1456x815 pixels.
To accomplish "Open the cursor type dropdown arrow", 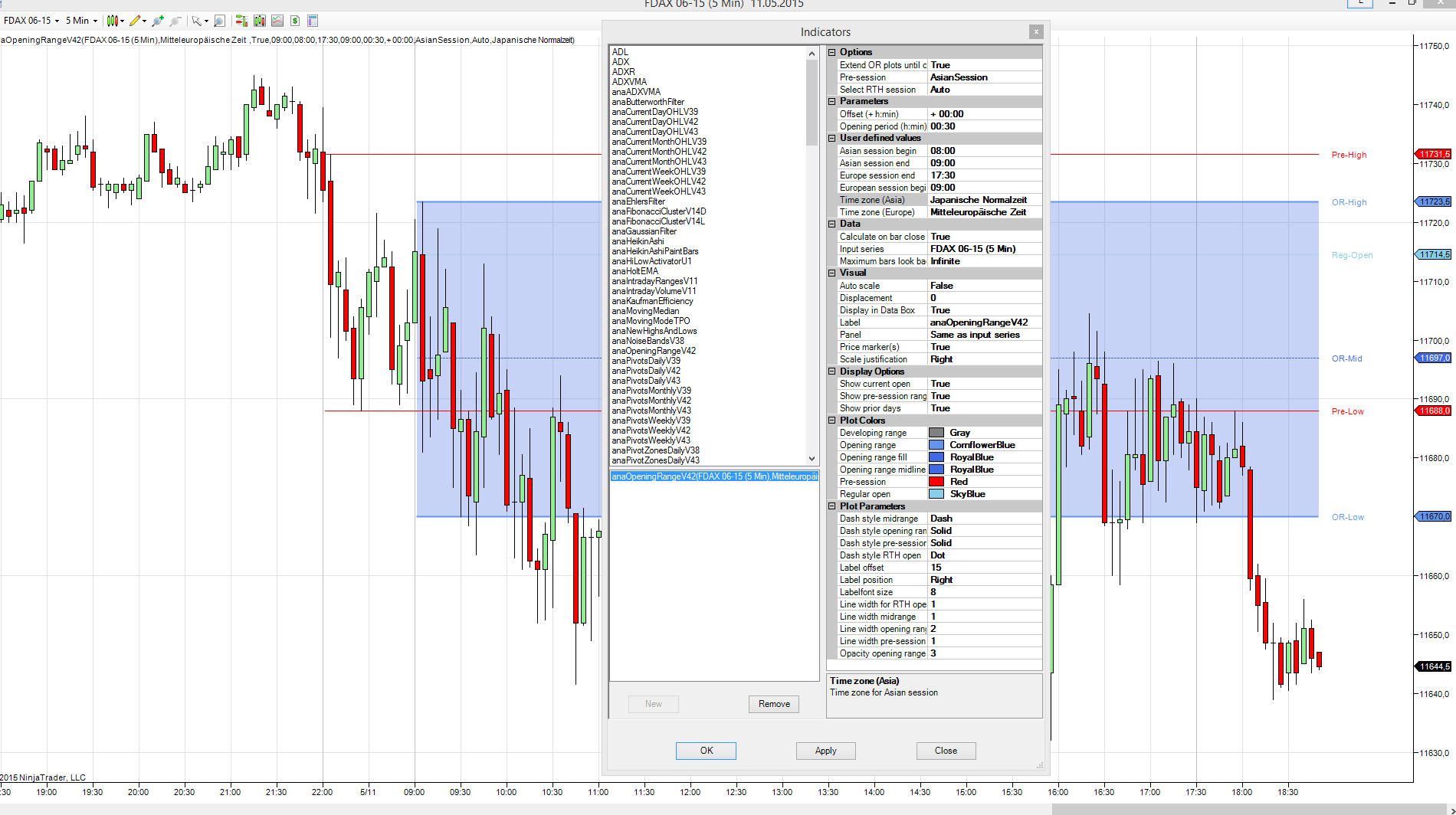I will [x=206, y=21].
